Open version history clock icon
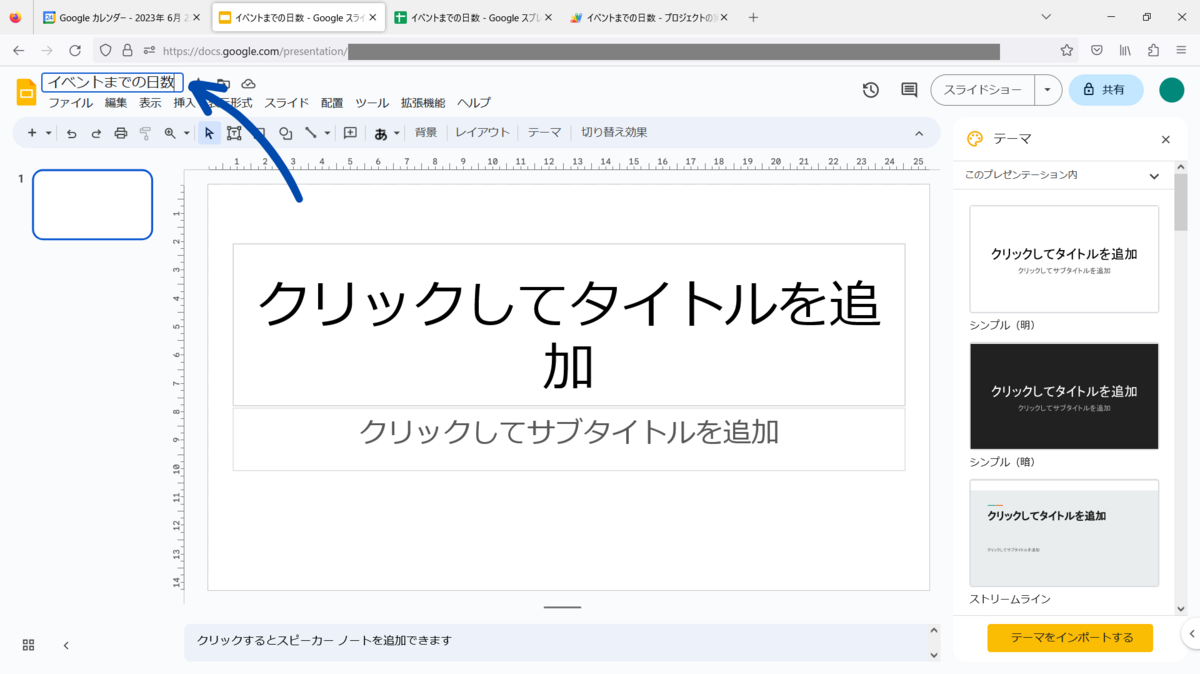This screenshot has width=1200, height=674. pos(871,90)
